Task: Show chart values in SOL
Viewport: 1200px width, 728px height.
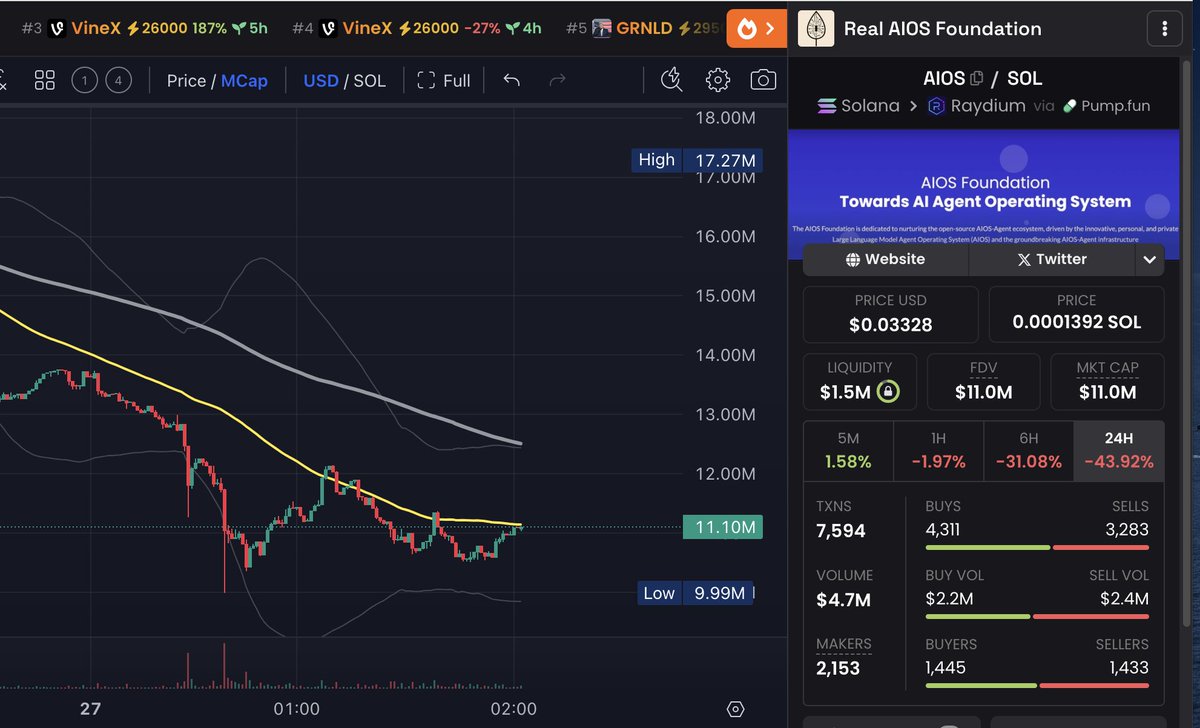Action: [x=369, y=80]
